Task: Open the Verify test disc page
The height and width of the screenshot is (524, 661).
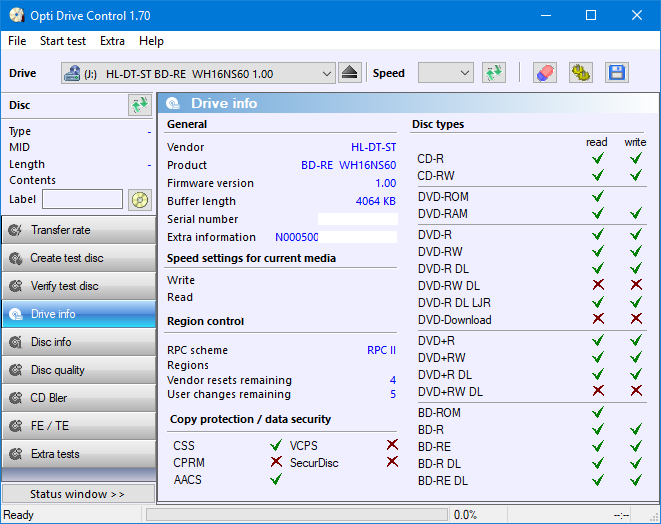Action: (78, 286)
